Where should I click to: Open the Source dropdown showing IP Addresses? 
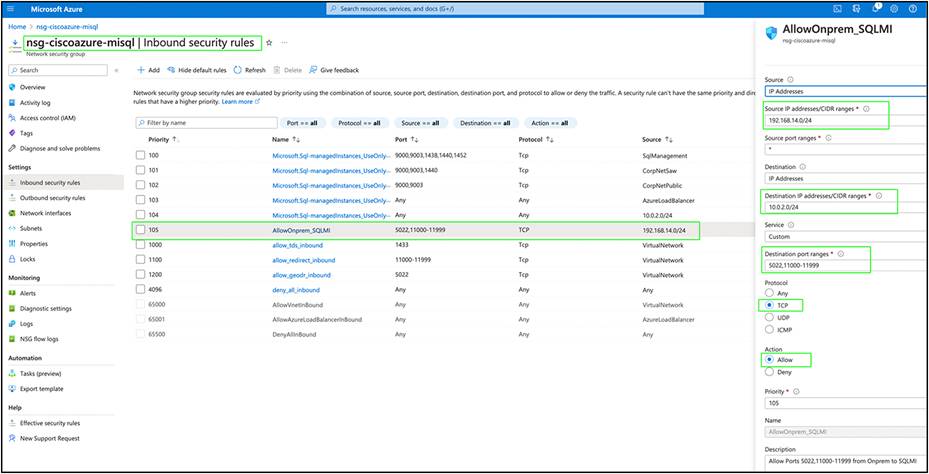coord(846,91)
